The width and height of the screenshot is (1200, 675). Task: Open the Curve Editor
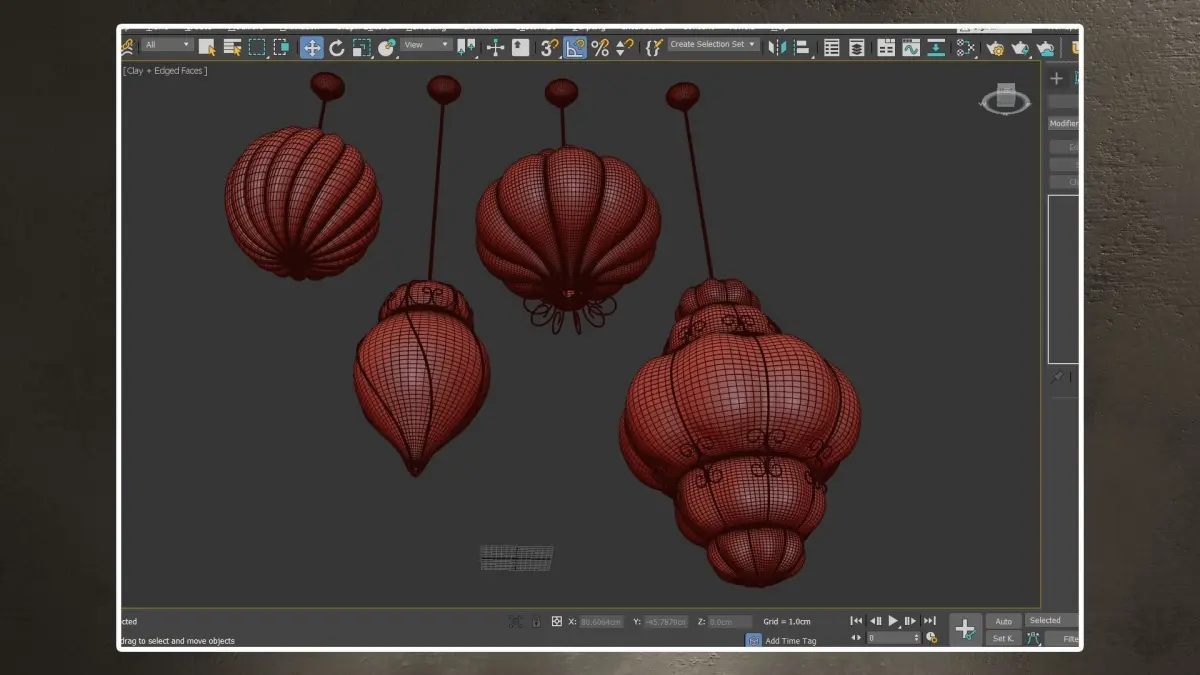click(x=911, y=47)
